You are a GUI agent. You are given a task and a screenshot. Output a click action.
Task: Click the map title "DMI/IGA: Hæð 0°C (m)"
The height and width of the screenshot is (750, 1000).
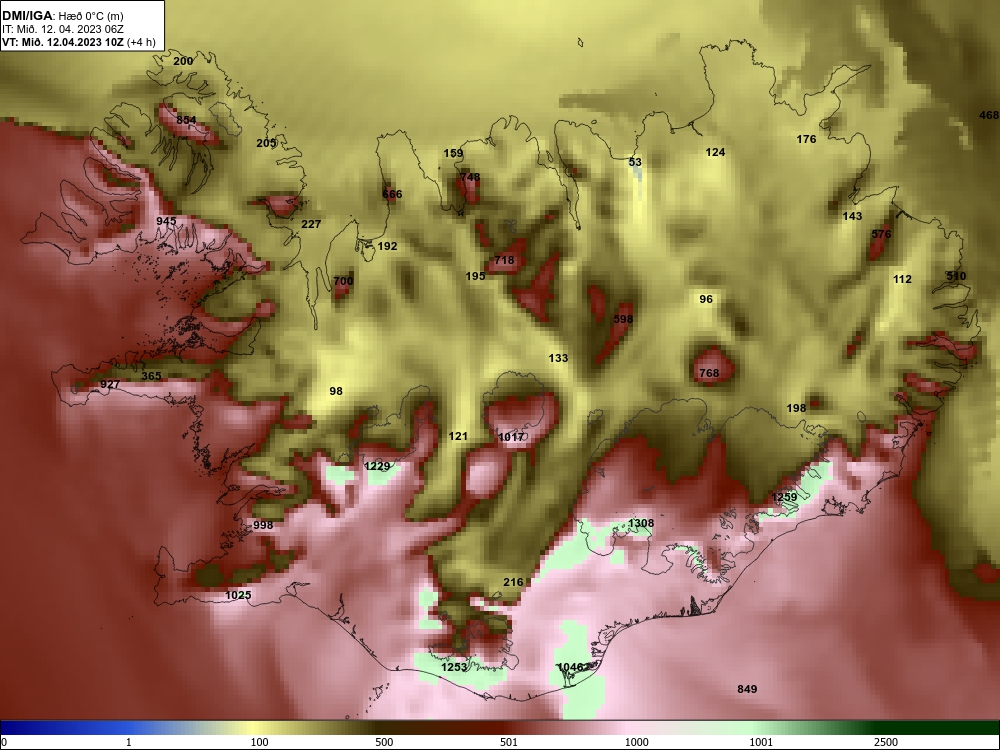(x=62, y=16)
